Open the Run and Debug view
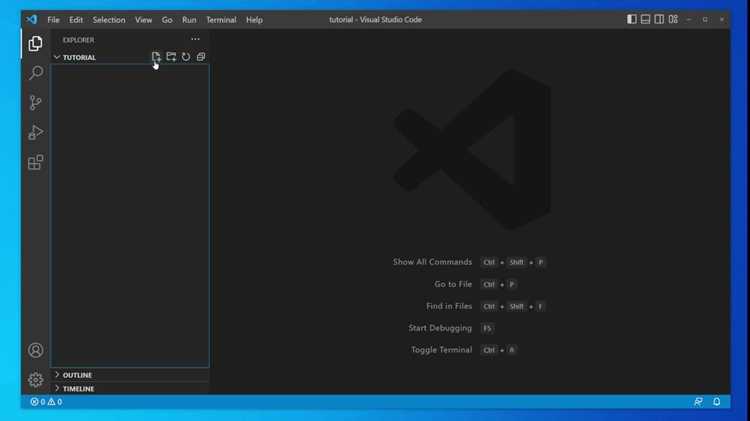This screenshot has width=750, height=421. click(36, 132)
